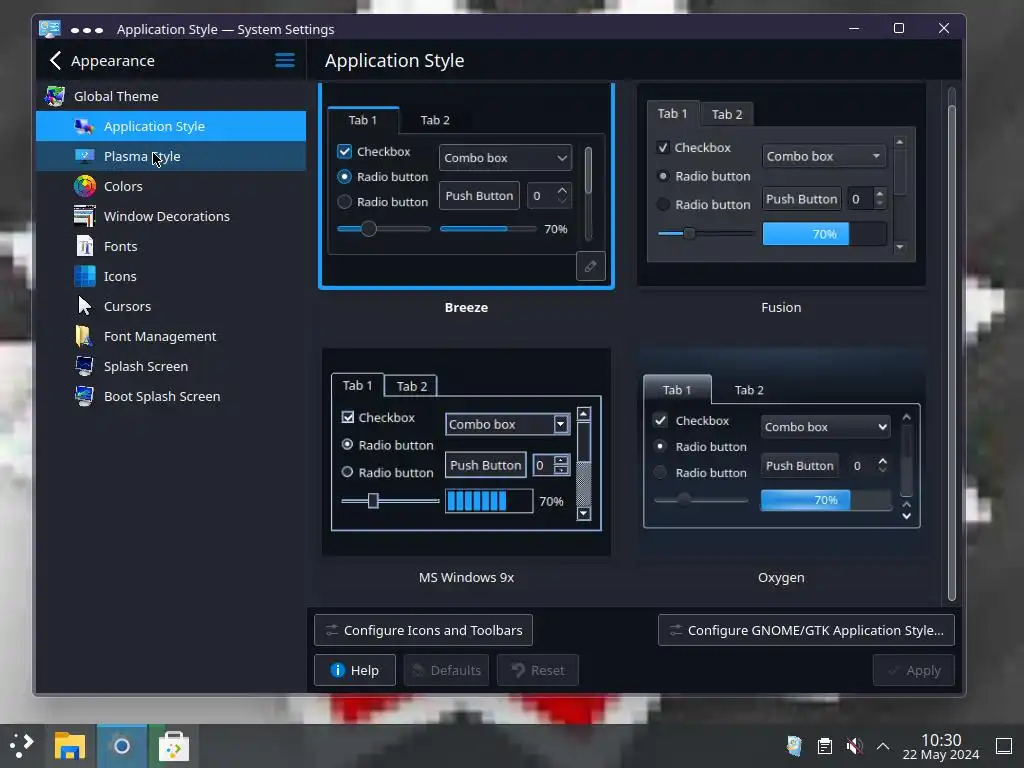Select the second Radio button in MS Windows 9x preview
This screenshot has width=1024, height=768.
[347, 472]
